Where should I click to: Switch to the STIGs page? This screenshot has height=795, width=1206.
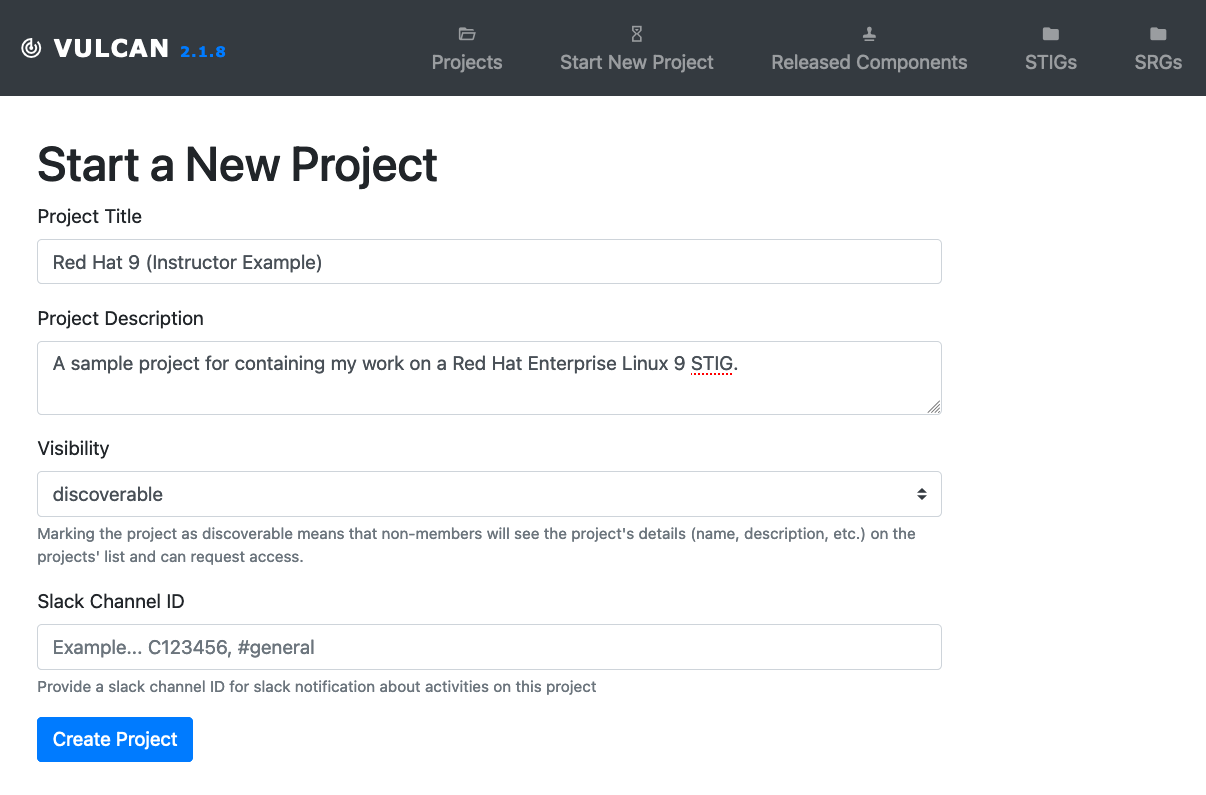point(1050,62)
